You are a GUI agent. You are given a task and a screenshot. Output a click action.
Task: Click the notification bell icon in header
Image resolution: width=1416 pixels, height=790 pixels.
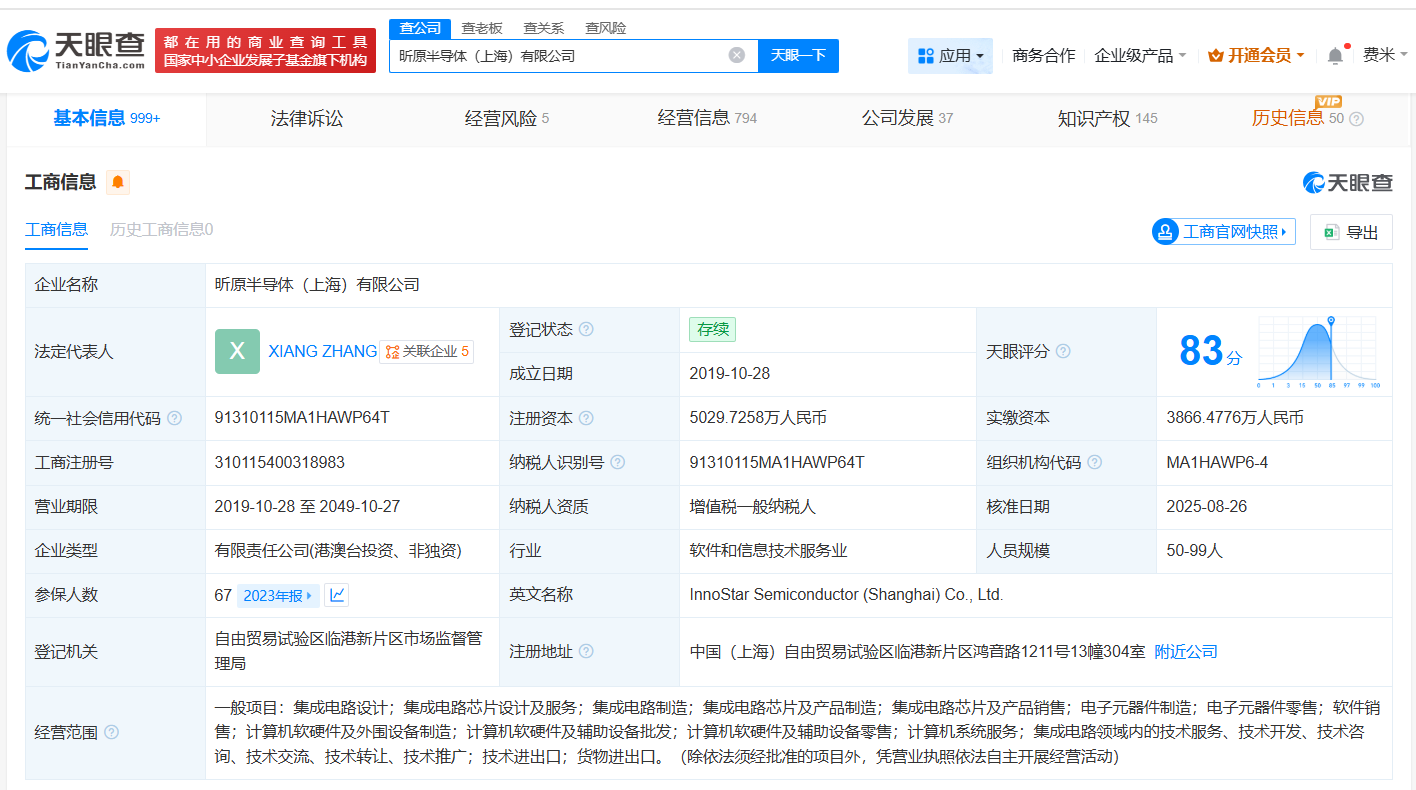pos(1335,56)
